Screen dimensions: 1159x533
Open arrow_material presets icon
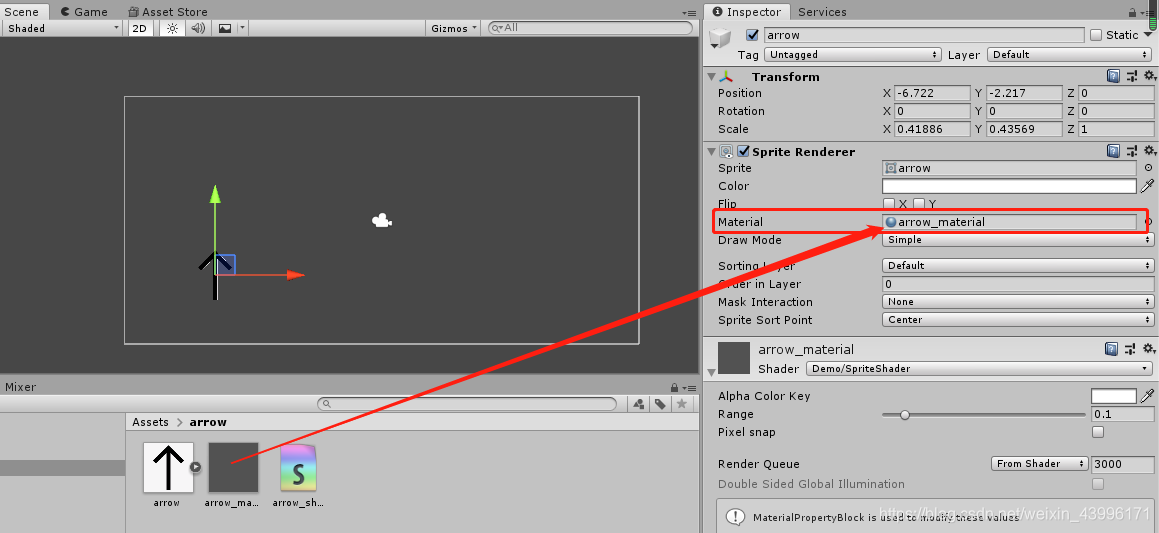click(1131, 349)
